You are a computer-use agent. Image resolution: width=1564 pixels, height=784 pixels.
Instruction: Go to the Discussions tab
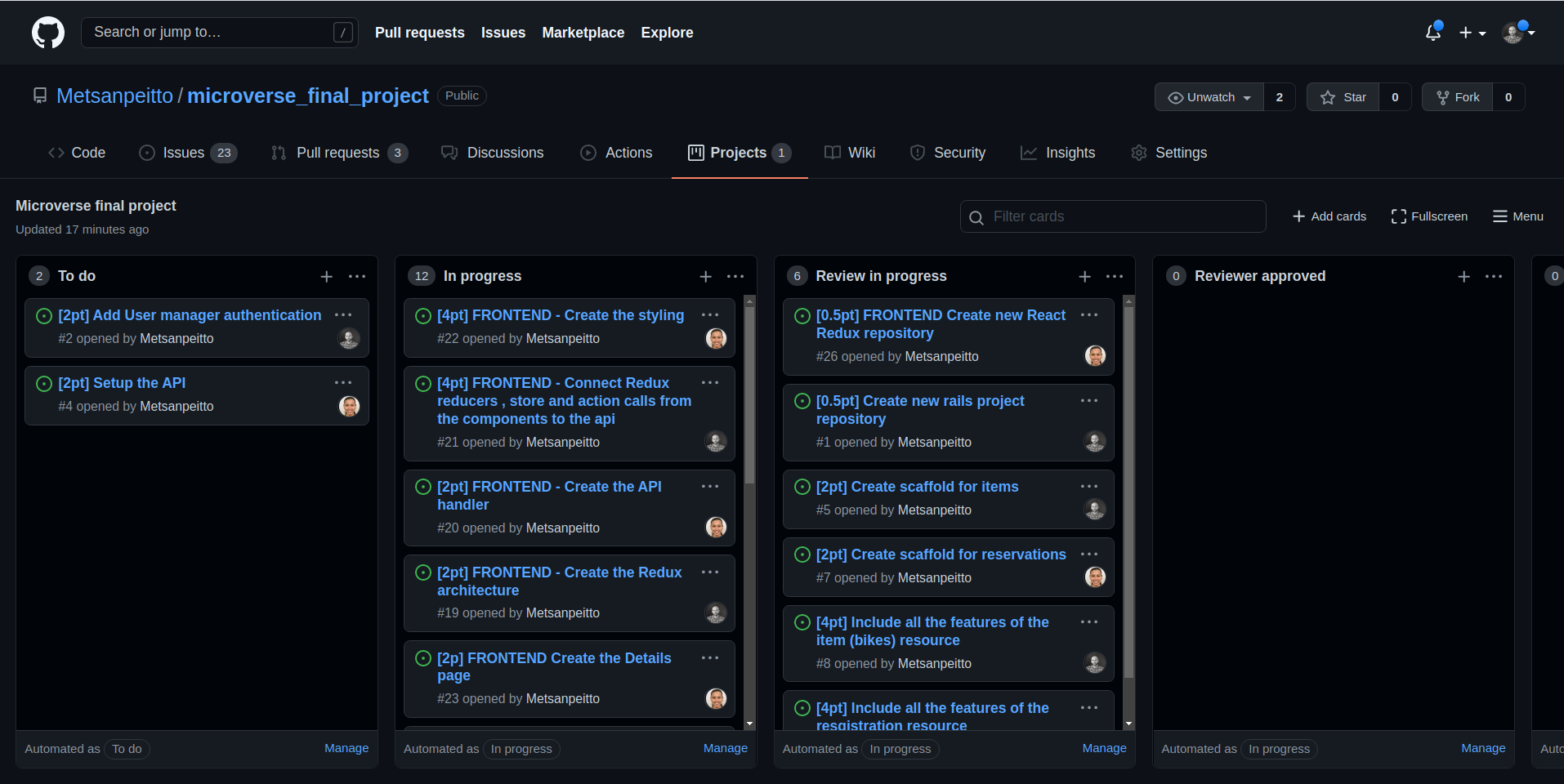(493, 153)
